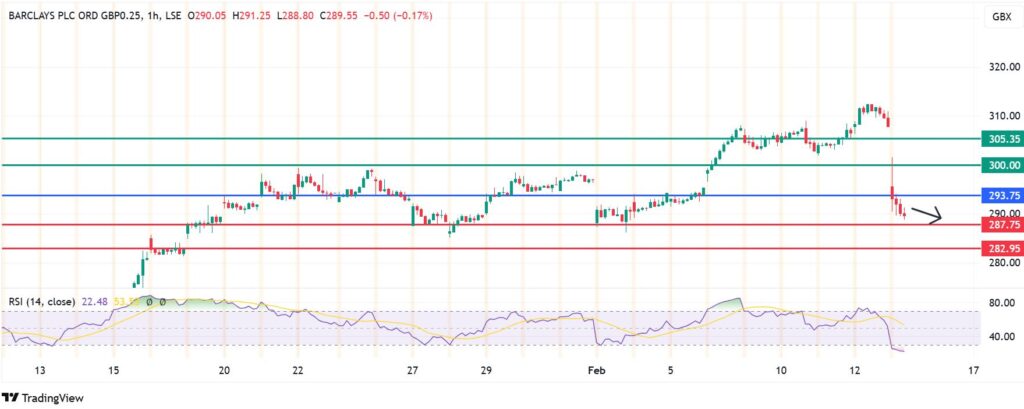Click date 17 on the time axis
1024x409 pixels.
pyautogui.click(x=973, y=370)
